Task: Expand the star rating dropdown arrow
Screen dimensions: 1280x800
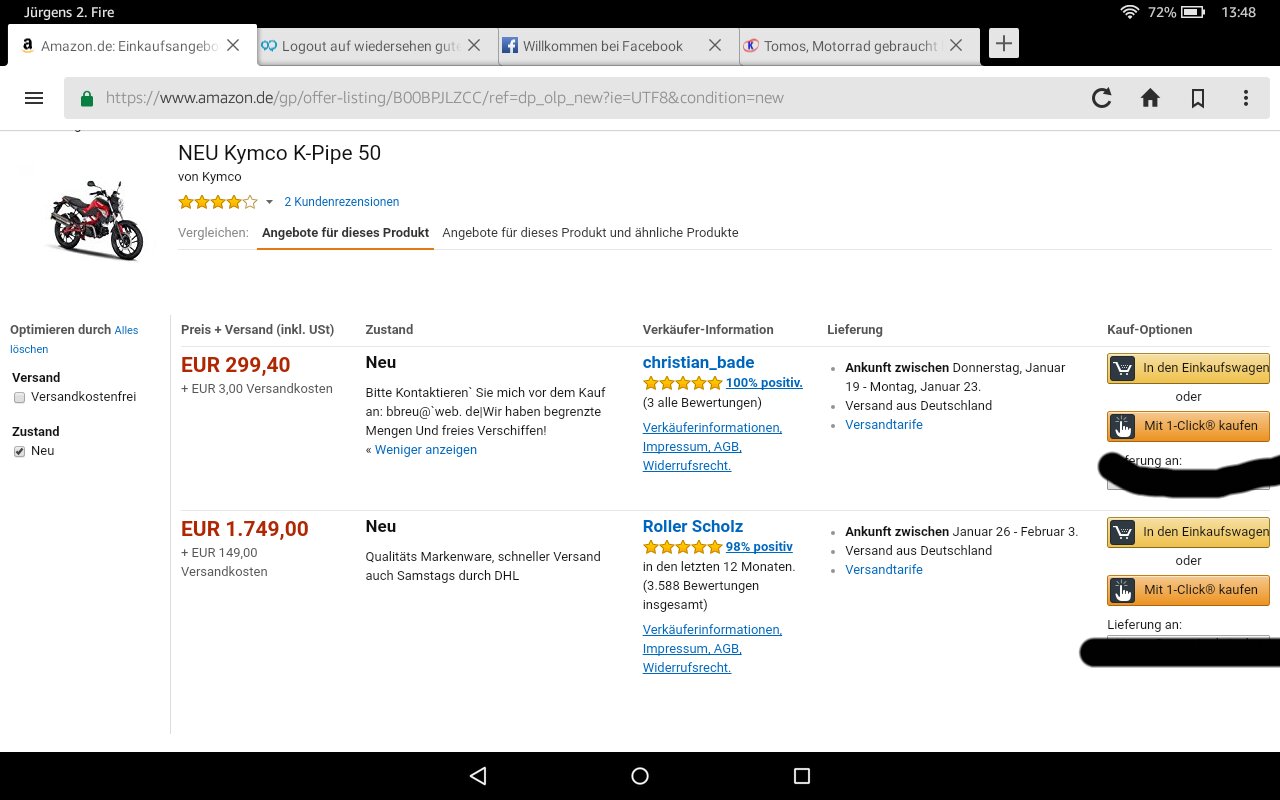Action: click(x=269, y=202)
